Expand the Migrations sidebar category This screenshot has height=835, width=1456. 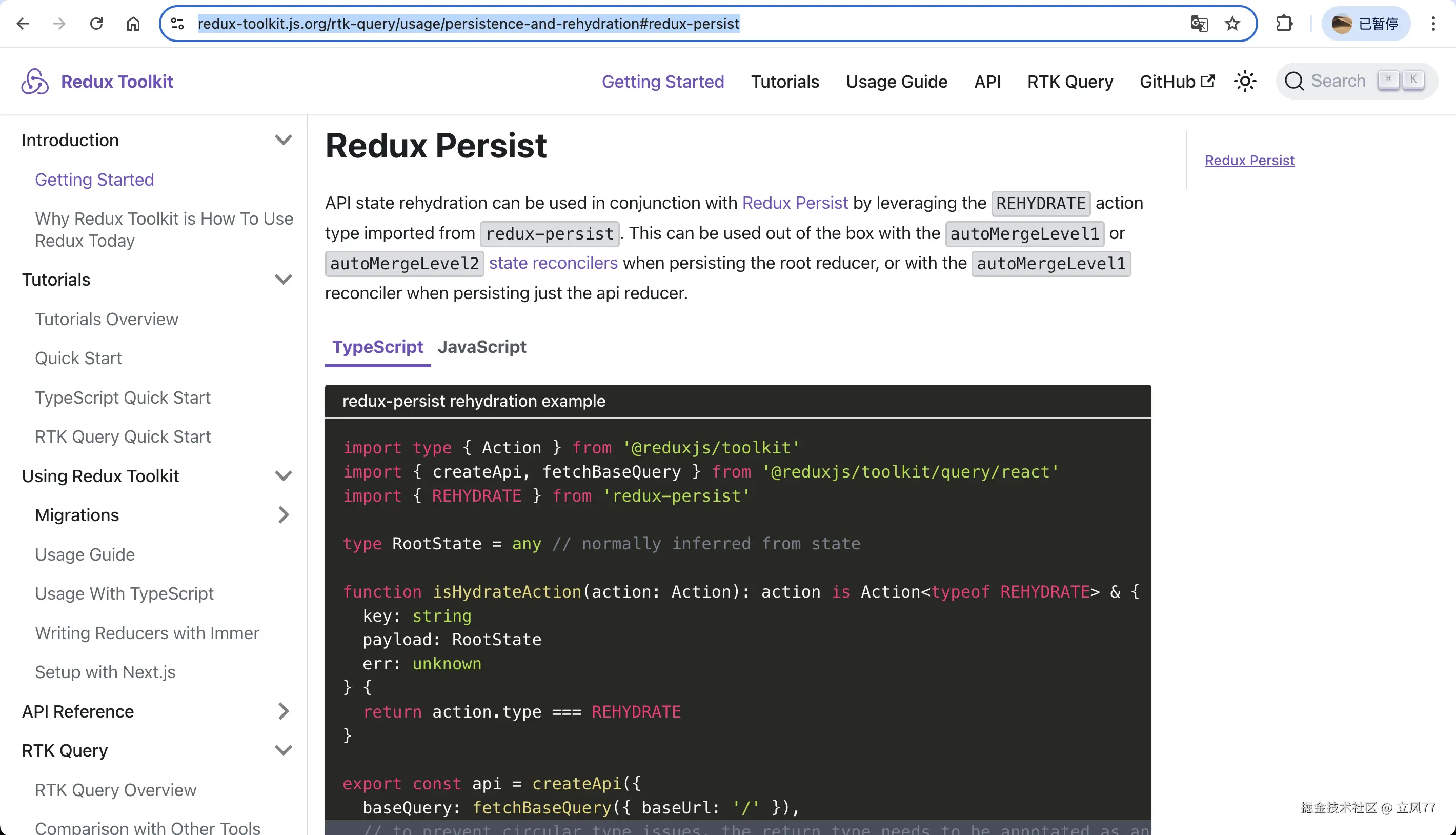point(284,515)
